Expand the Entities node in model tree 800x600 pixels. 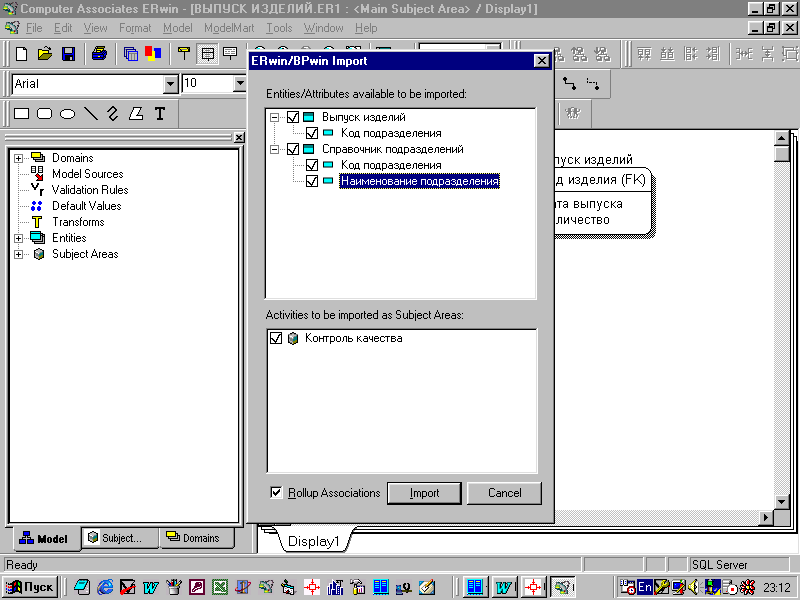[x=18, y=238]
